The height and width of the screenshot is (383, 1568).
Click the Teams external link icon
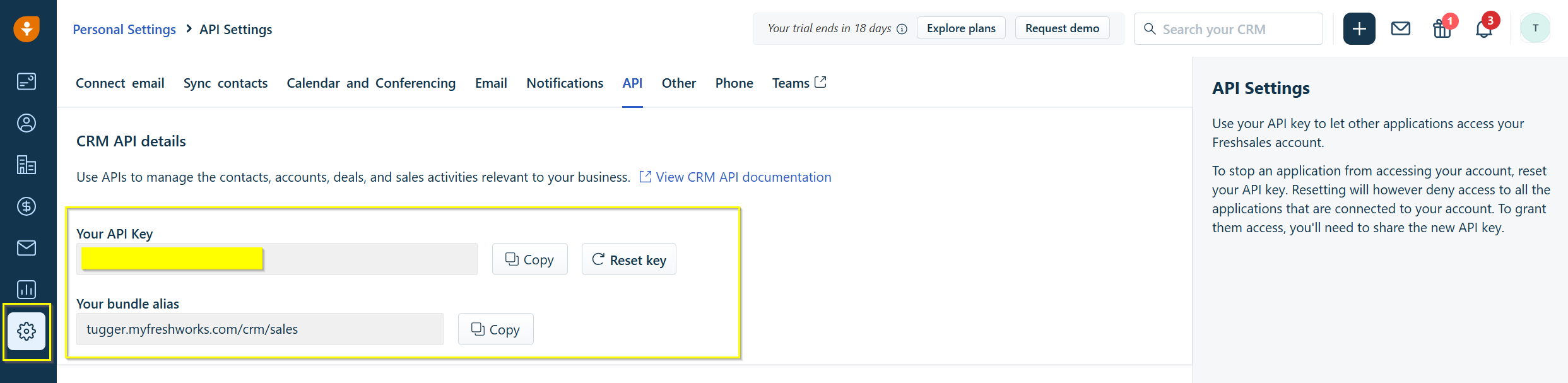pos(820,82)
